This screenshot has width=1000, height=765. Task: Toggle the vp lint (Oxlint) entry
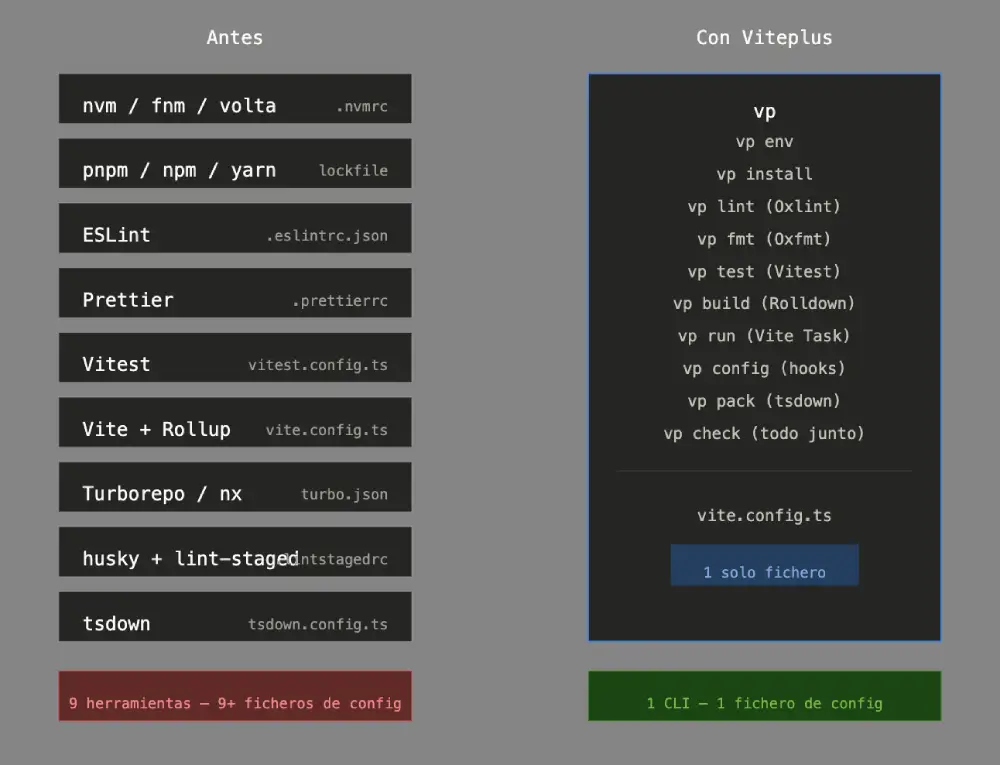point(764,206)
